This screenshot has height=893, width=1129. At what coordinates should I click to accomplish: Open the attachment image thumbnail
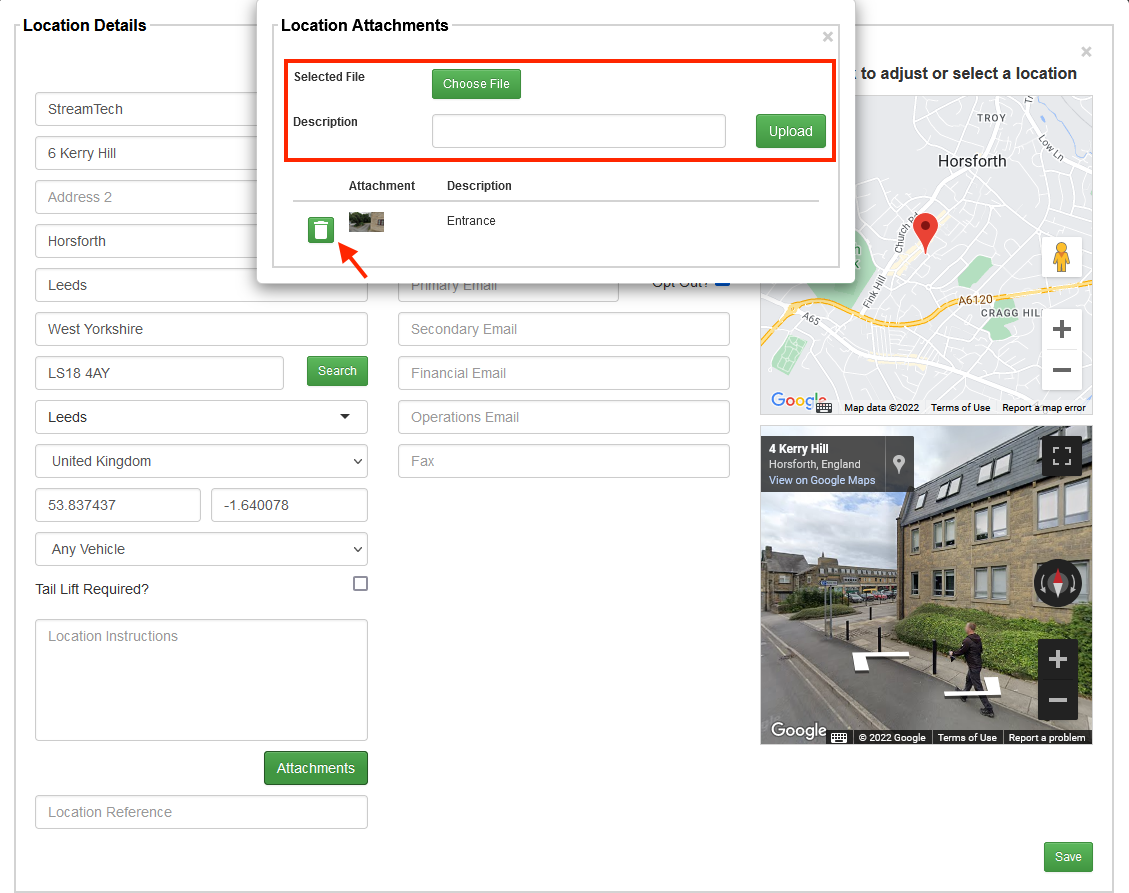click(366, 221)
